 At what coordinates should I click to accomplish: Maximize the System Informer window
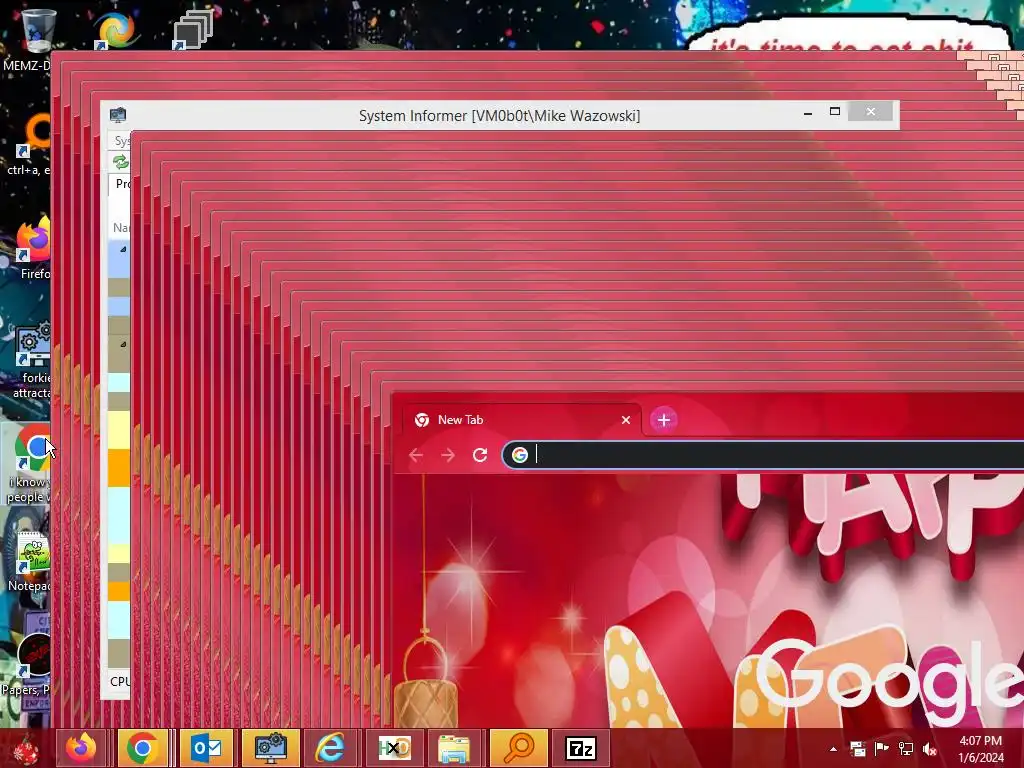pos(835,112)
